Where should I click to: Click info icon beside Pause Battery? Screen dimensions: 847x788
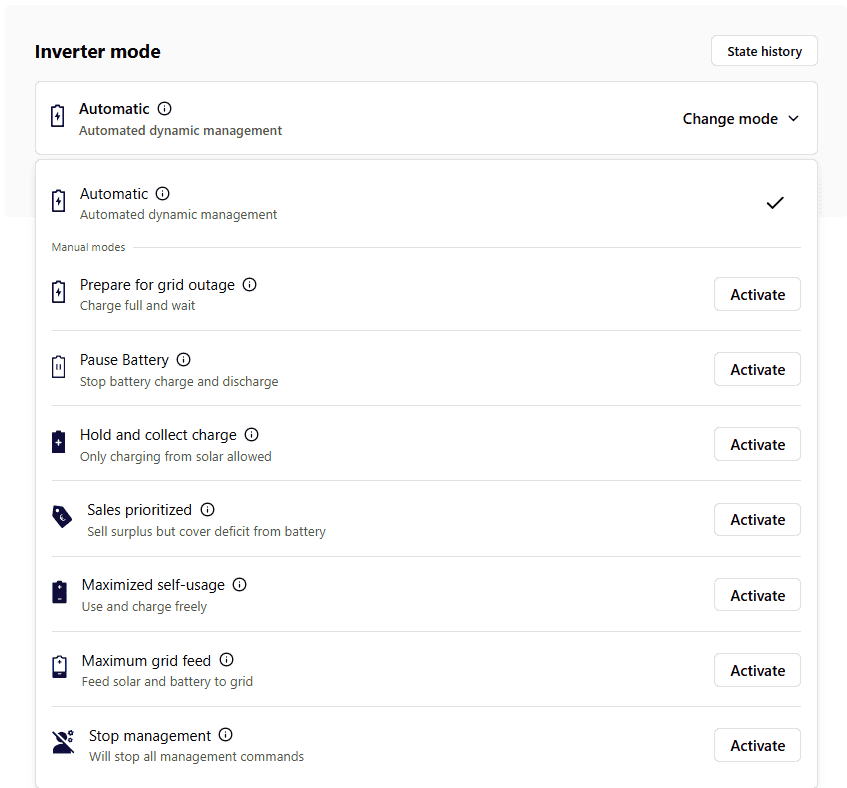coord(183,360)
